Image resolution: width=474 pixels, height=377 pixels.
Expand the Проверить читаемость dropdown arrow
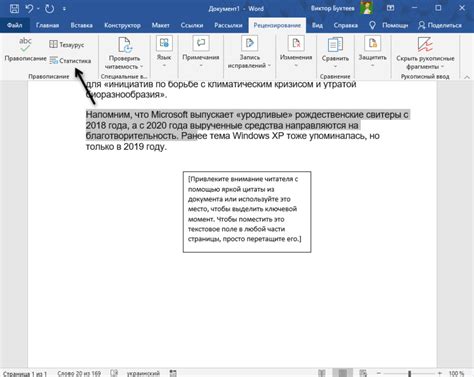tap(142, 67)
